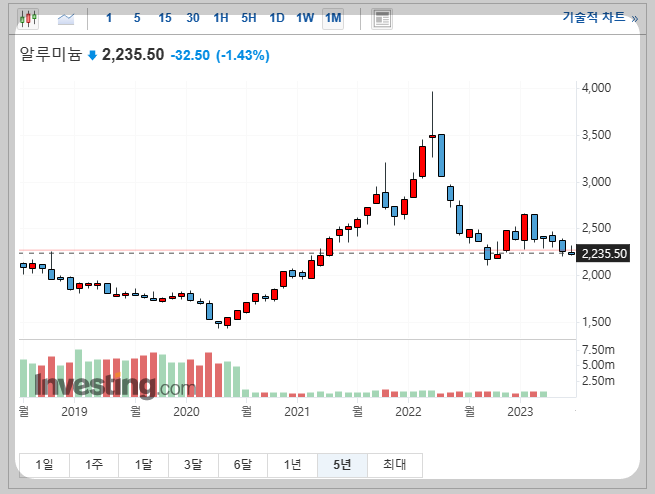Click the -32.50 change value

coord(190,55)
